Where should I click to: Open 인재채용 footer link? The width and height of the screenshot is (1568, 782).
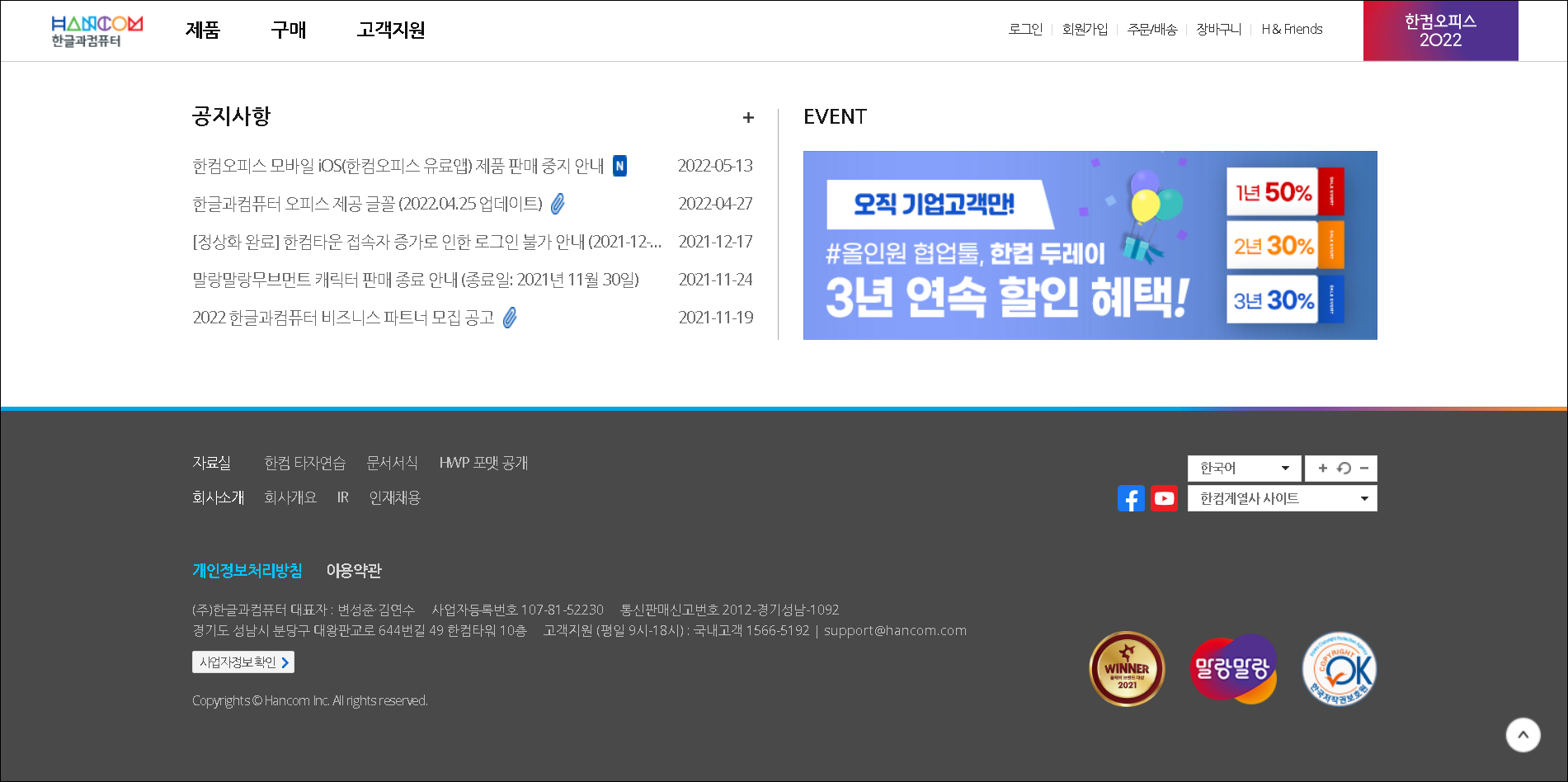click(x=394, y=497)
